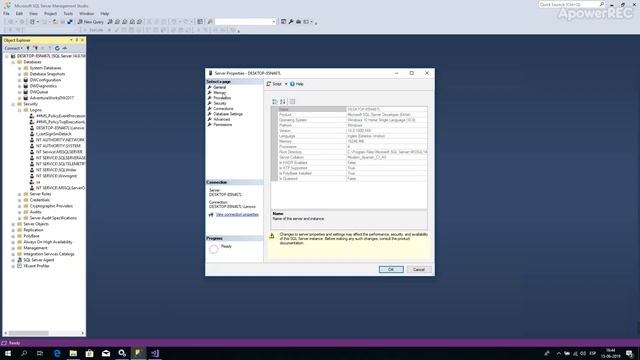Select the Root Directory property row
640x360 pixels.
point(353,152)
